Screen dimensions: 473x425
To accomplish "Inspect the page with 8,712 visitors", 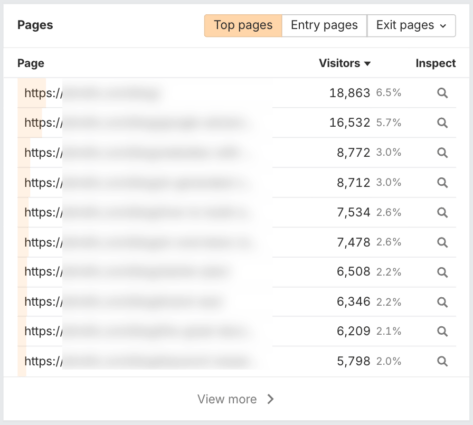I will pos(442,183).
